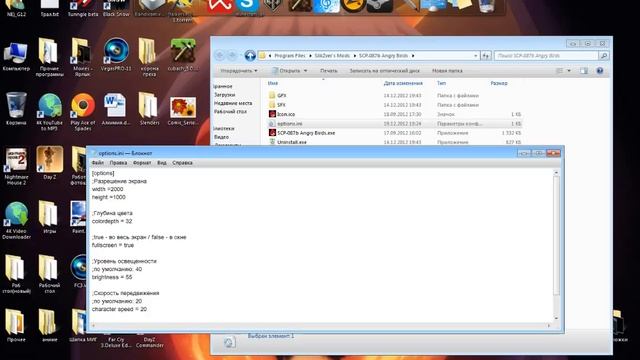Click the Explorer Back navigation arrow
Image resolution: width=640 pixels, height=360 pixels.
(x=220, y=56)
